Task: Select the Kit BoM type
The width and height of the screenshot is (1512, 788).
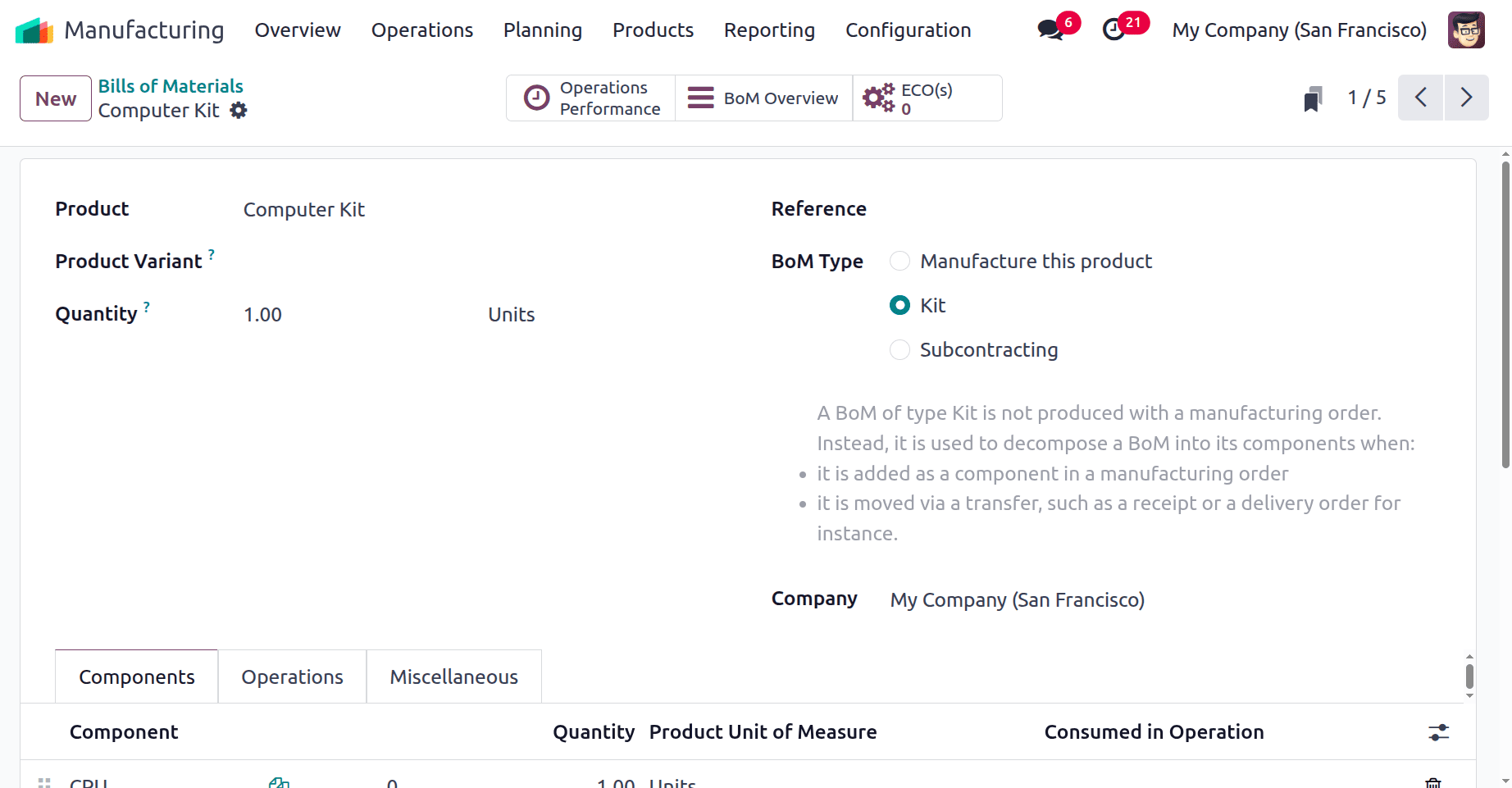Action: (x=899, y=305)
